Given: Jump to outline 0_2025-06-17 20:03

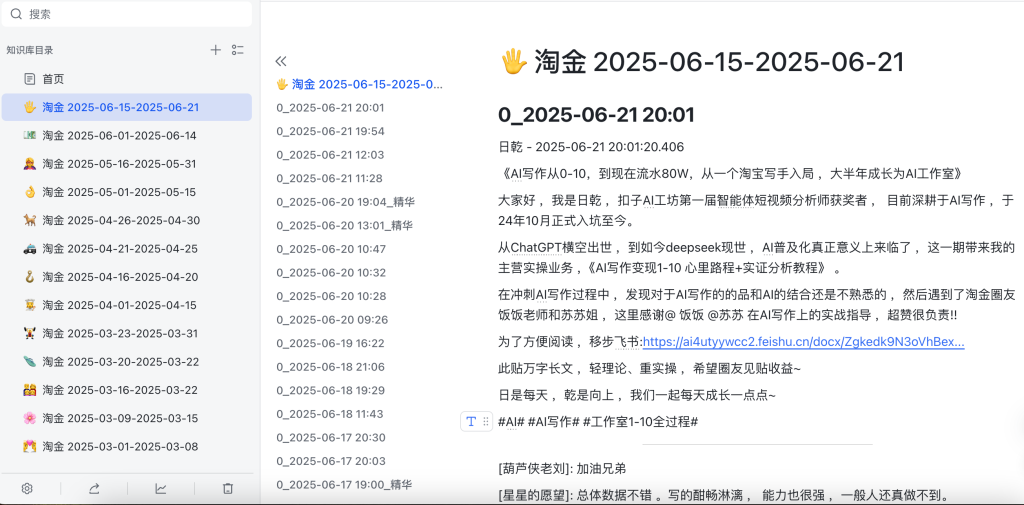Looking at the screenshot, I should (330, 461).
